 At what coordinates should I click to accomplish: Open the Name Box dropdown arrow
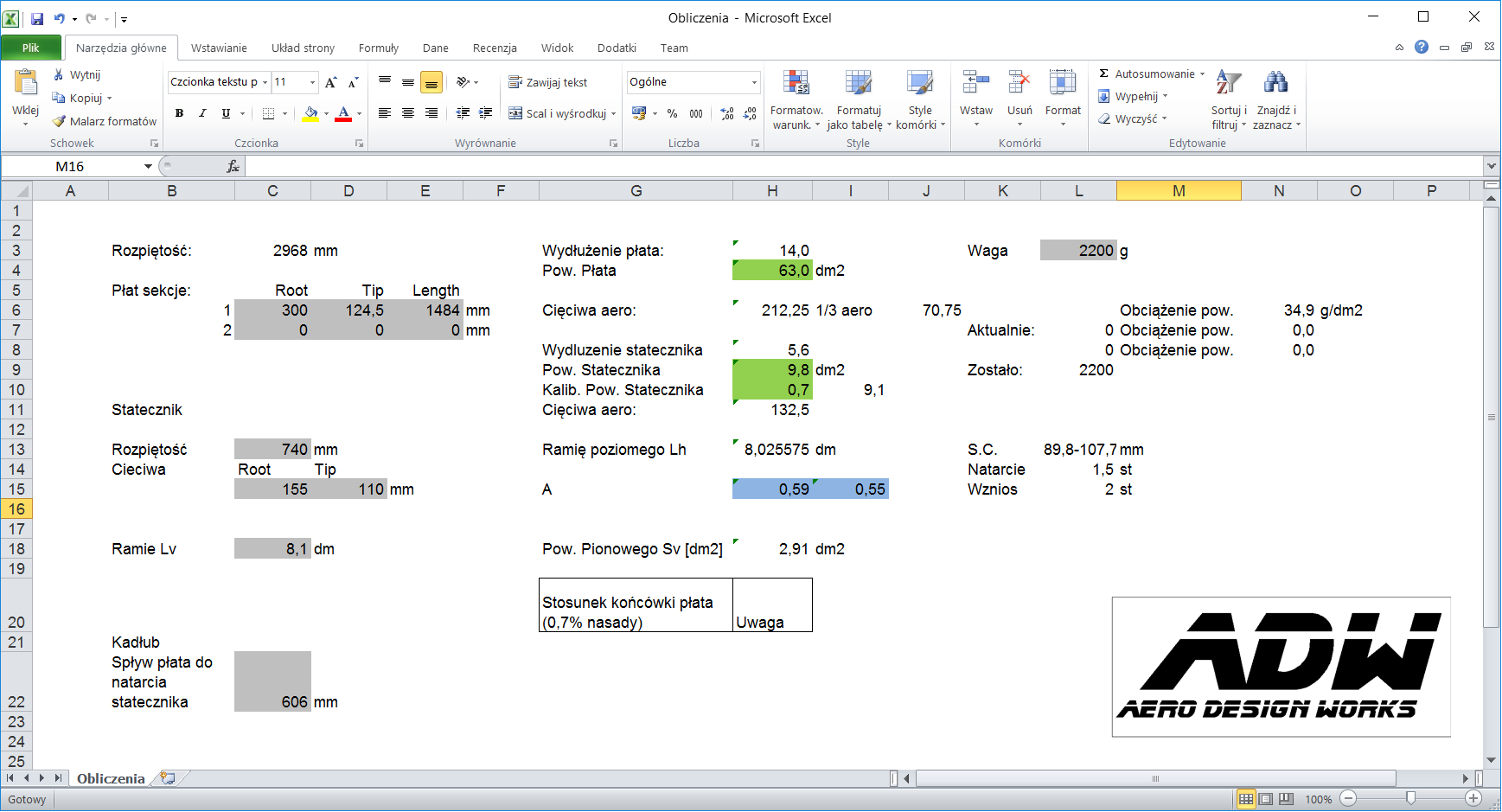coord(148,166)
